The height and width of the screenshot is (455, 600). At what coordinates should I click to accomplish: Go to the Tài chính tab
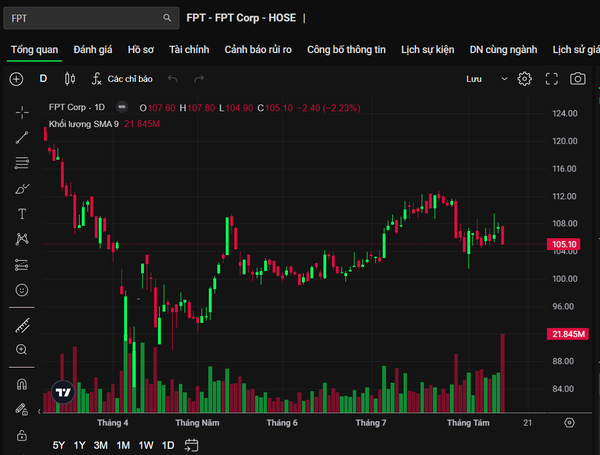pos(189,50)
